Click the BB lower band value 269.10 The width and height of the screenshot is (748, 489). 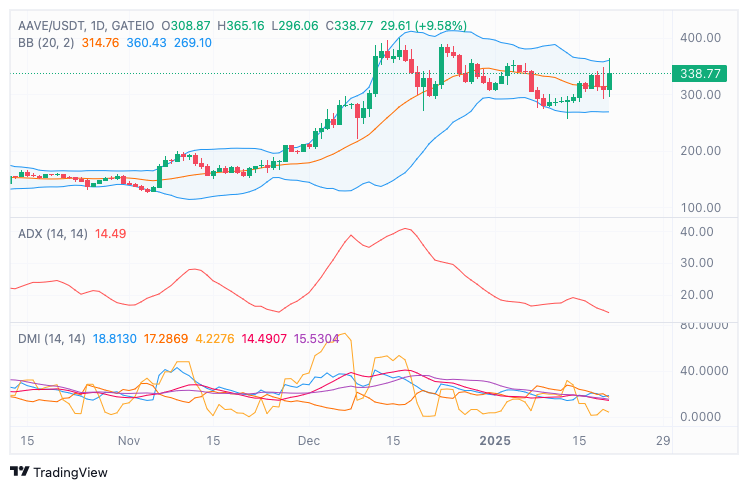193,42
